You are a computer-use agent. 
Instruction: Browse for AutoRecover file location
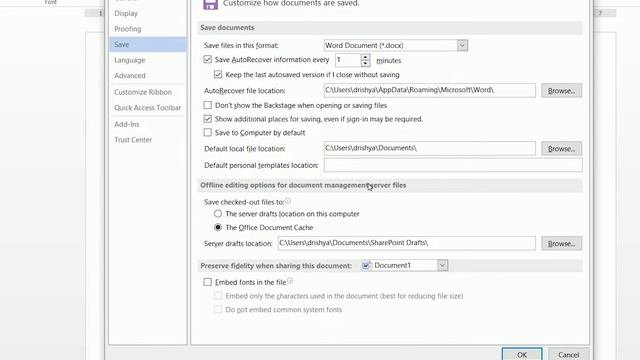(x=562, y=91)
